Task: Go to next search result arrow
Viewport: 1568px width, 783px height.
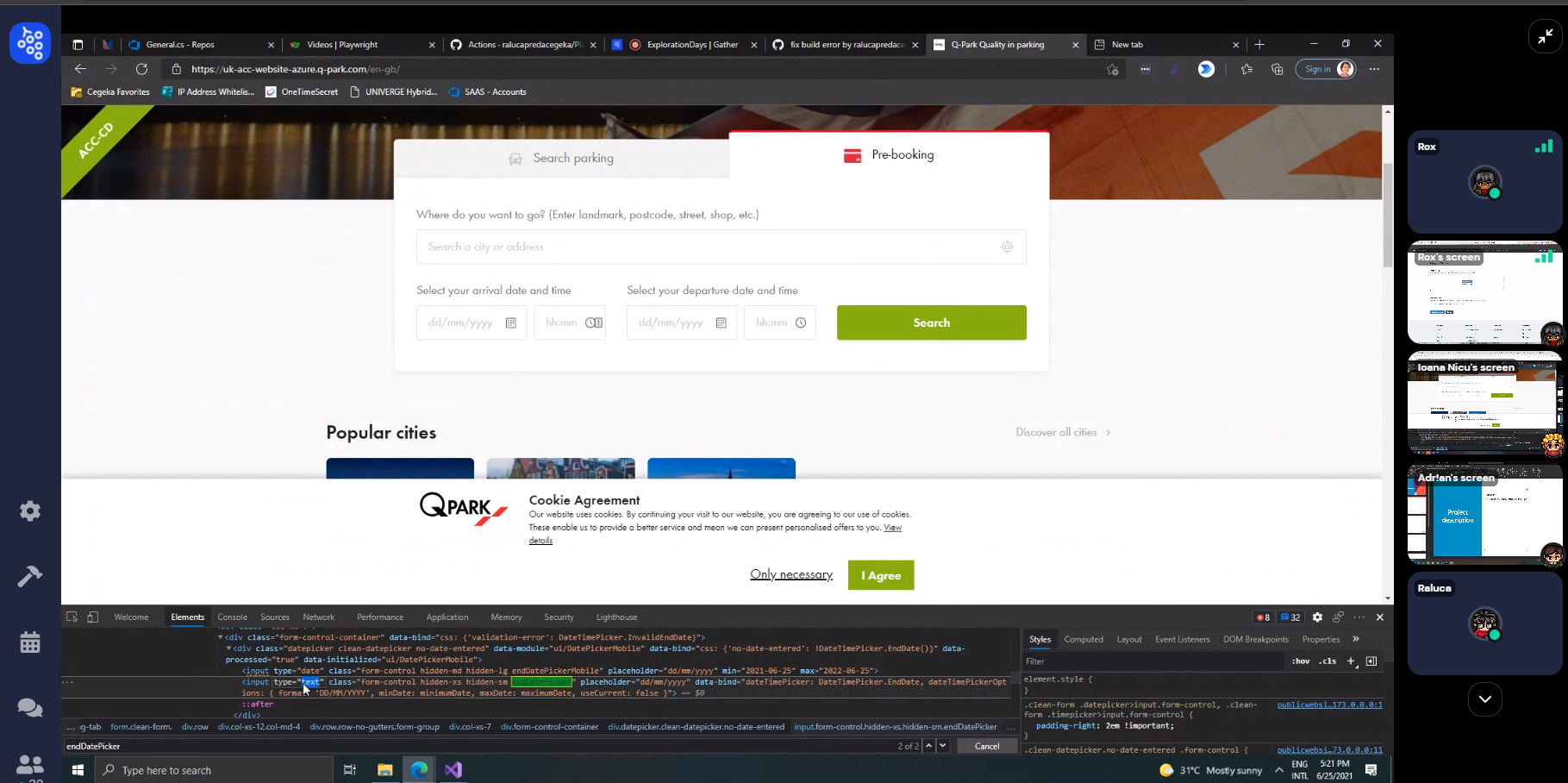Action: pos(943,746)
